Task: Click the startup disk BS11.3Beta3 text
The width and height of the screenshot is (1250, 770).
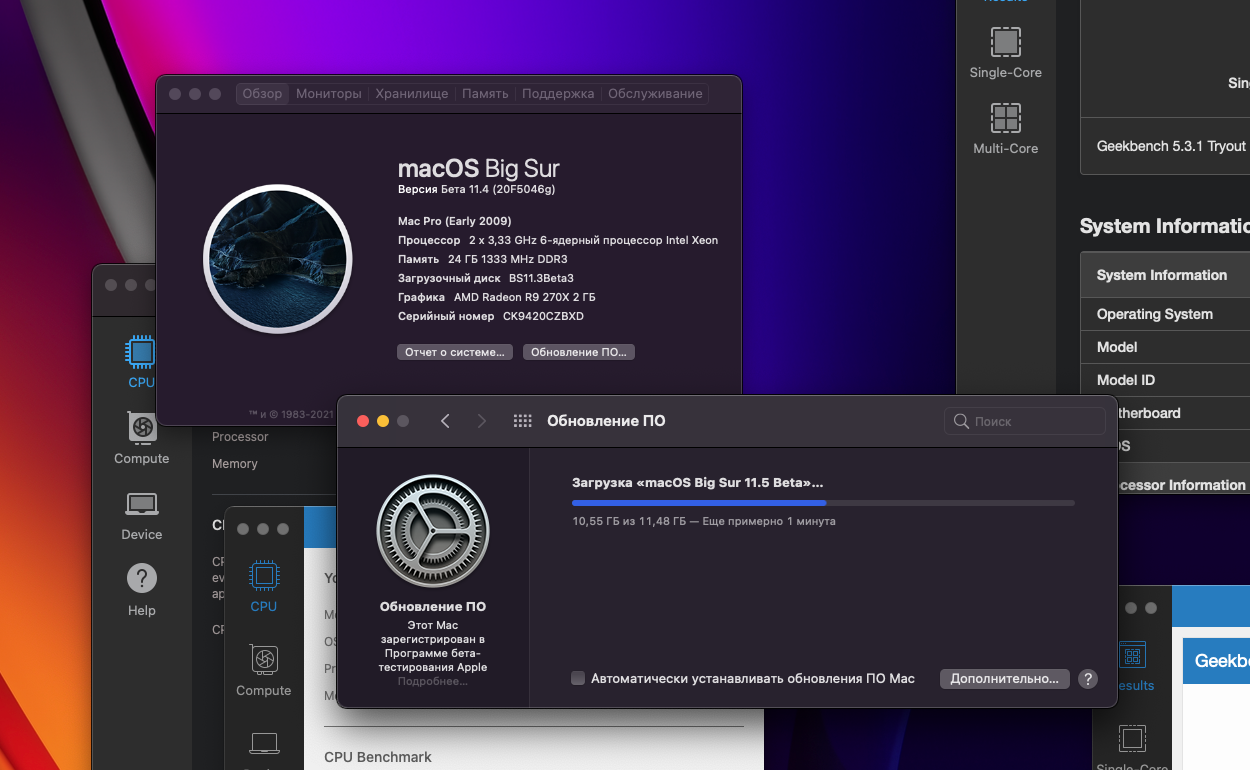Action: pos(541,278)
